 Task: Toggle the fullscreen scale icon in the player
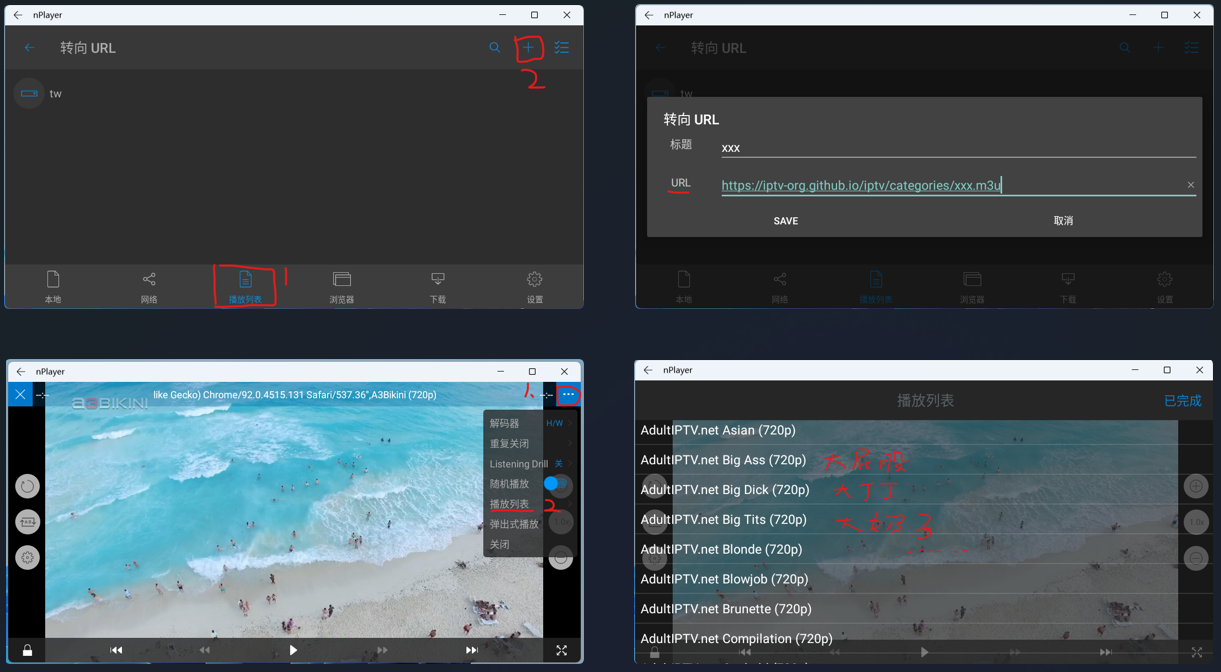pos(561,650)
